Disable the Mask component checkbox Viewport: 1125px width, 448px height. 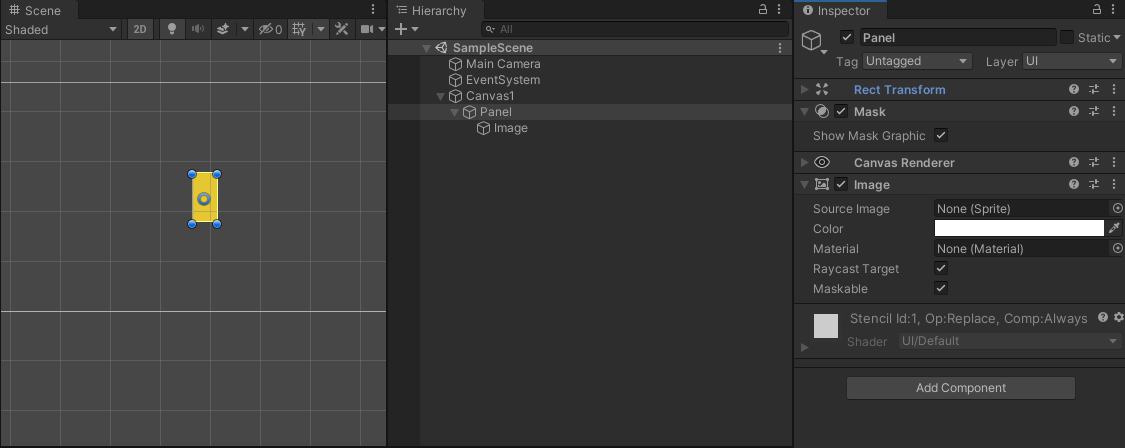point(842,112)
